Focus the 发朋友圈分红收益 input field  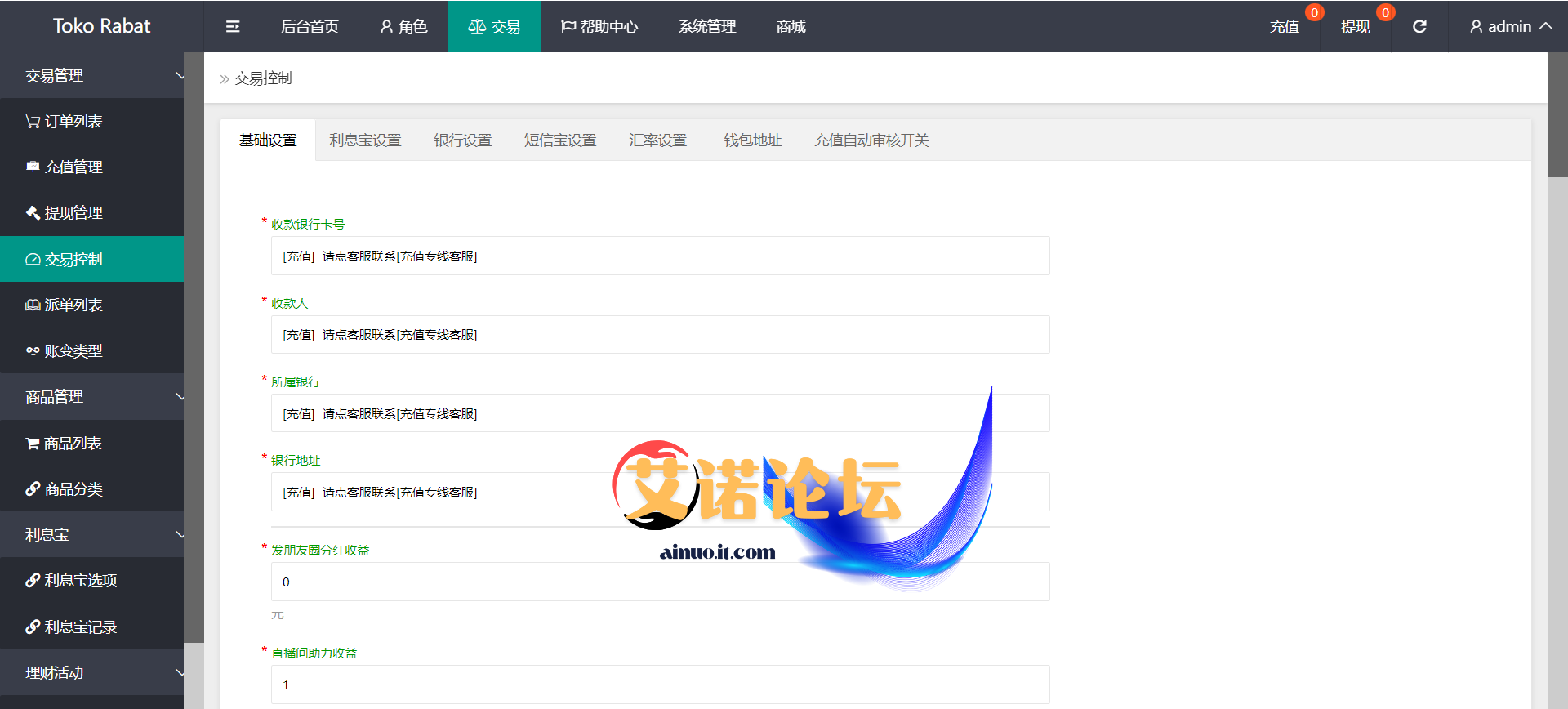(x=660, y=582)
